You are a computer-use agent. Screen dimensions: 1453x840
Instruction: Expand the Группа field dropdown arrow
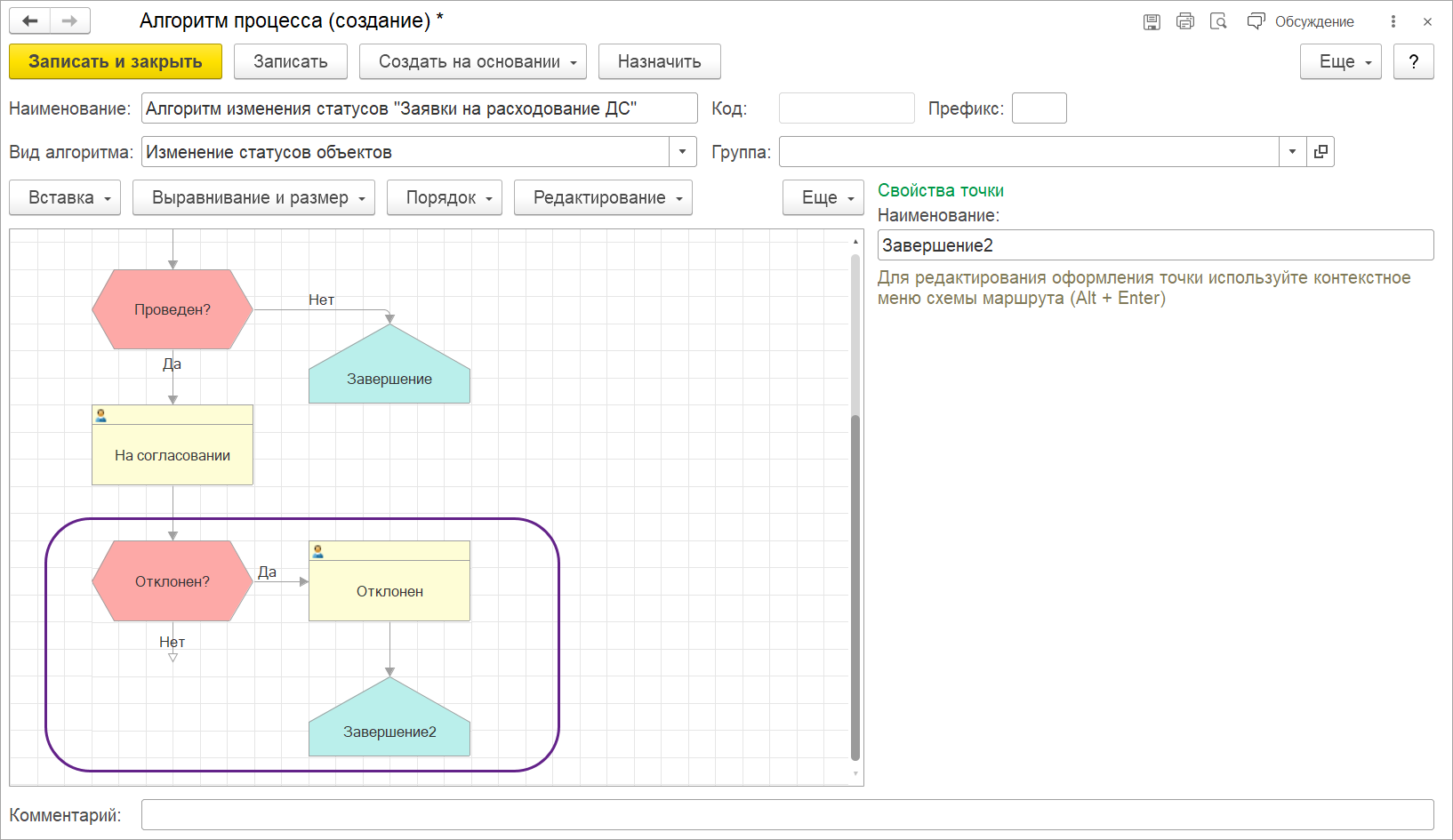tap(1292, 152)
